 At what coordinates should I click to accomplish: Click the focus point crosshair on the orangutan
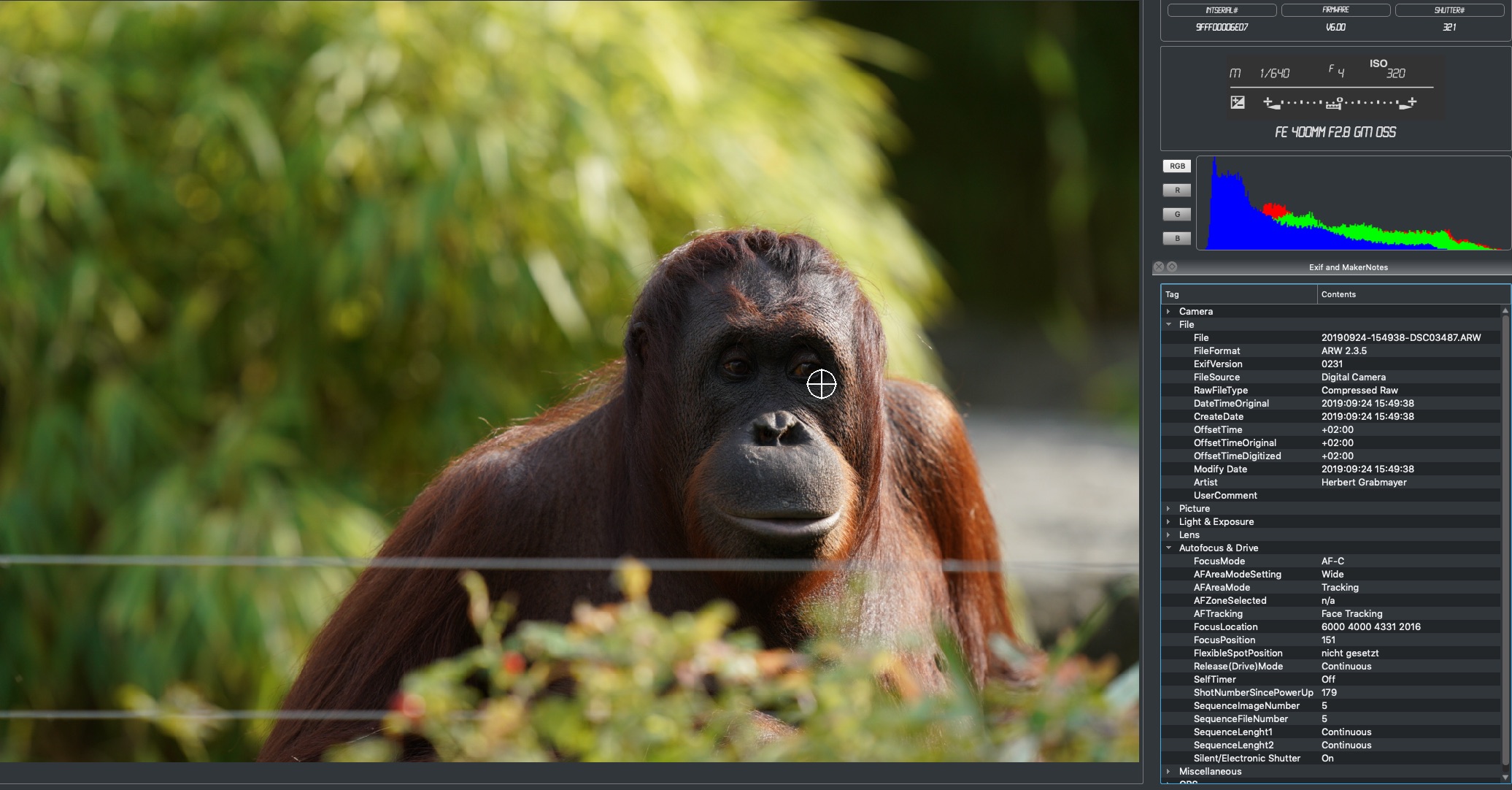pos(821,384)
